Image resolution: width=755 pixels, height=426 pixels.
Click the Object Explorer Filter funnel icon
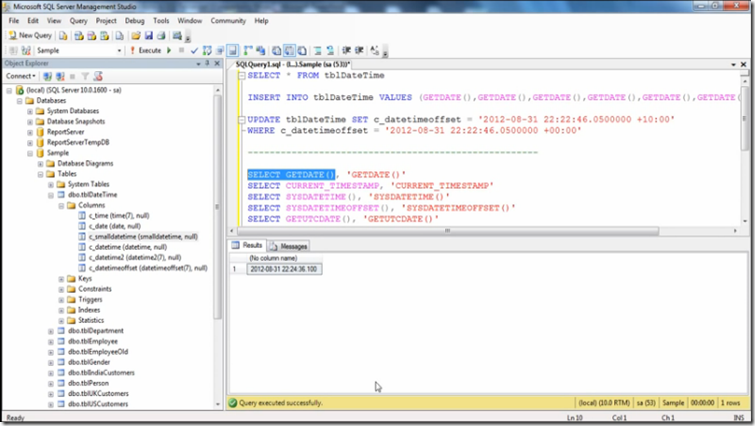tap(85, 76)
